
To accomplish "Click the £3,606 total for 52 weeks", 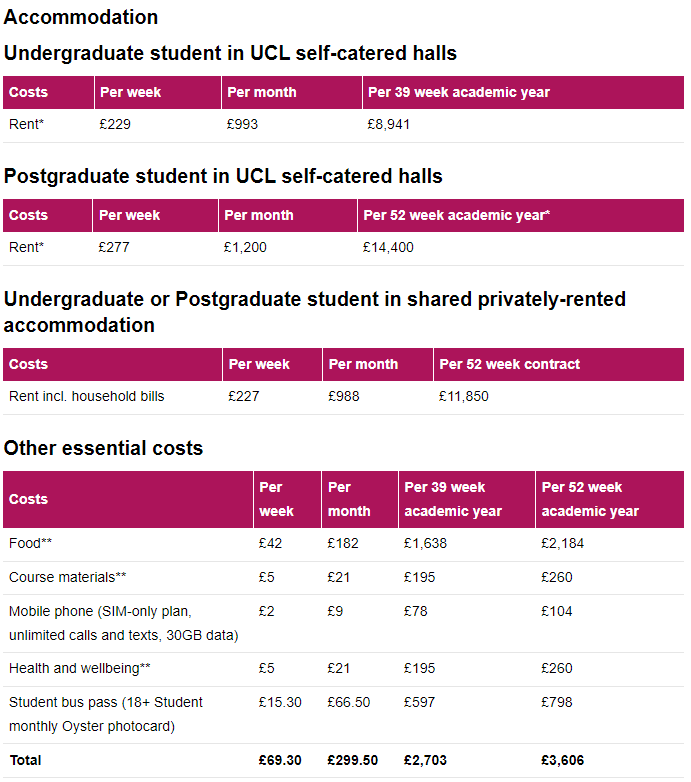I will 562,761.
